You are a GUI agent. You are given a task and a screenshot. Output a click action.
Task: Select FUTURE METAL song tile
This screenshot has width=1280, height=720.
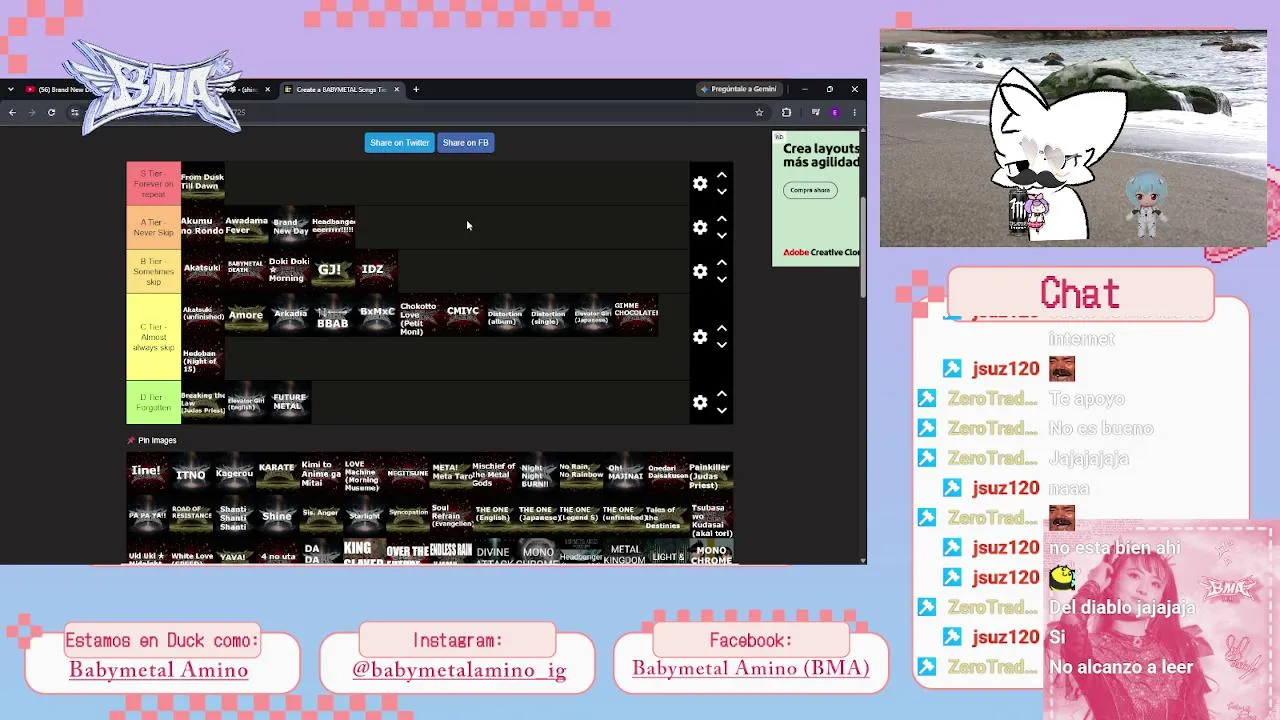tap(290, 402)
